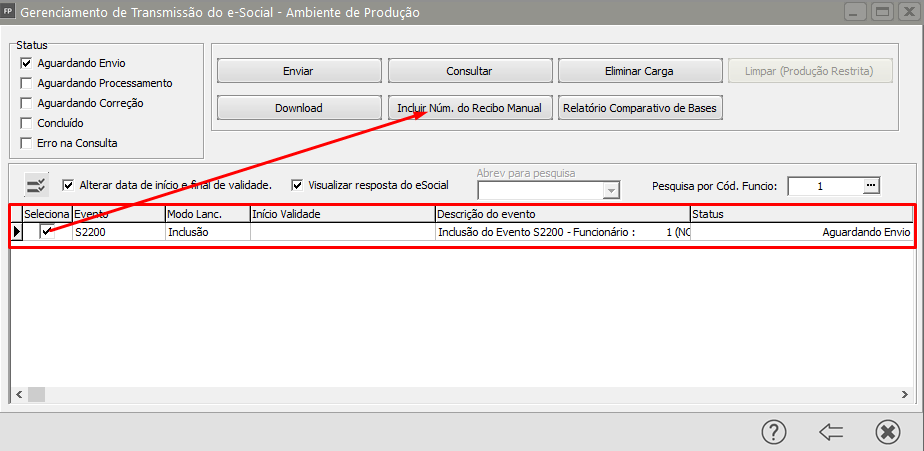Click the ellipsis button beside Cód. Funcio field

(x=871, y=185)
